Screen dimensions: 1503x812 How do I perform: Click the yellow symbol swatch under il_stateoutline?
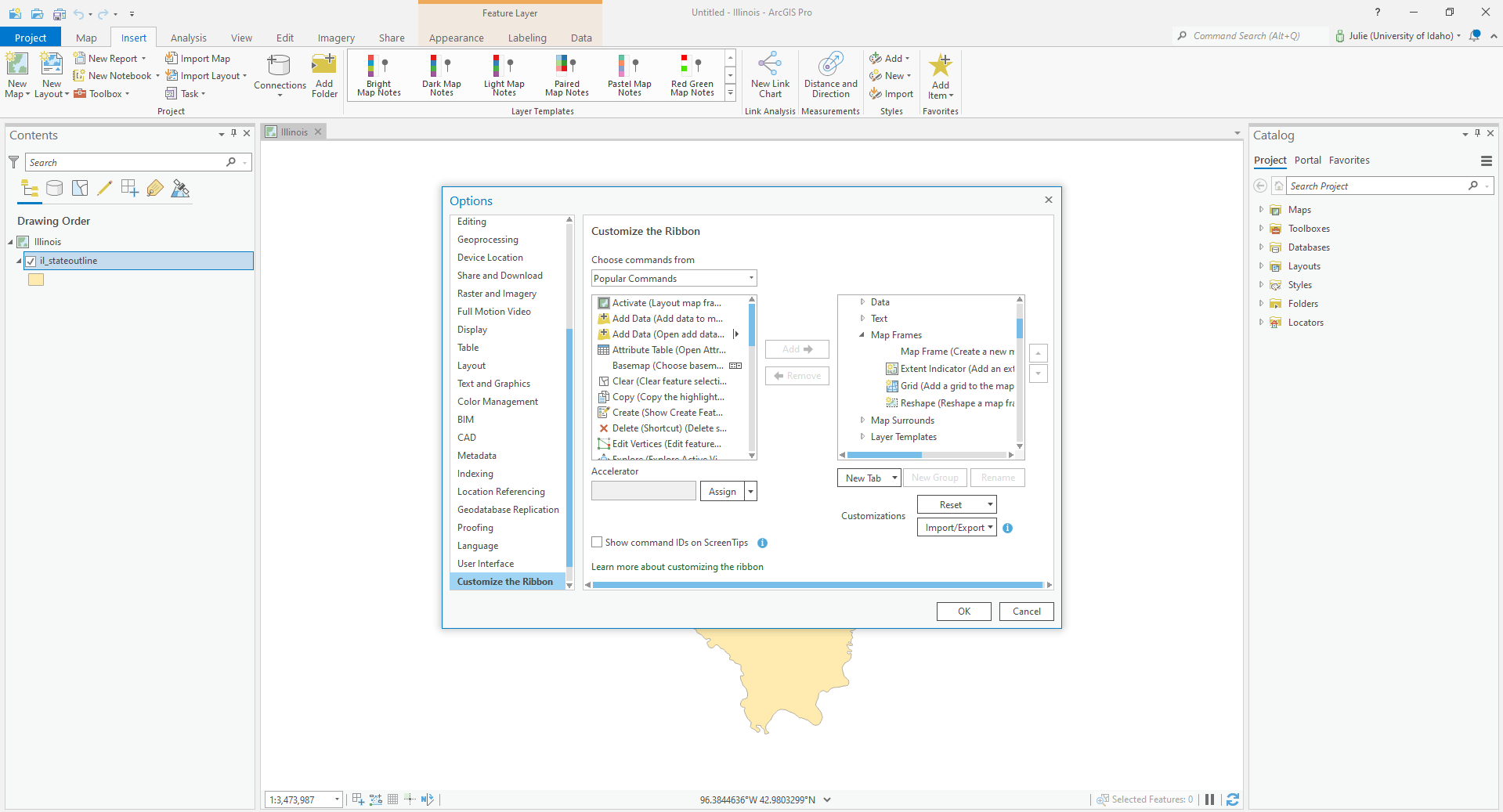[36, 280]
